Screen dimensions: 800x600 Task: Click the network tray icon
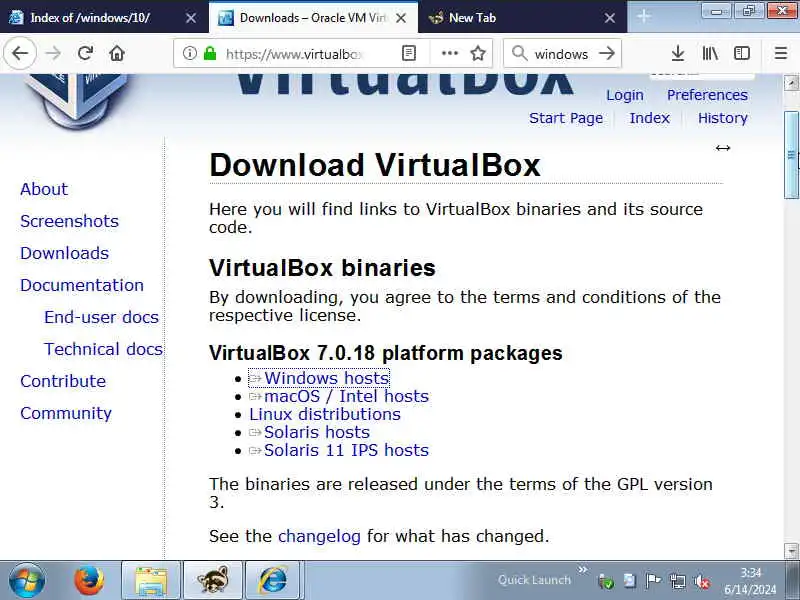tap(678, 581)
